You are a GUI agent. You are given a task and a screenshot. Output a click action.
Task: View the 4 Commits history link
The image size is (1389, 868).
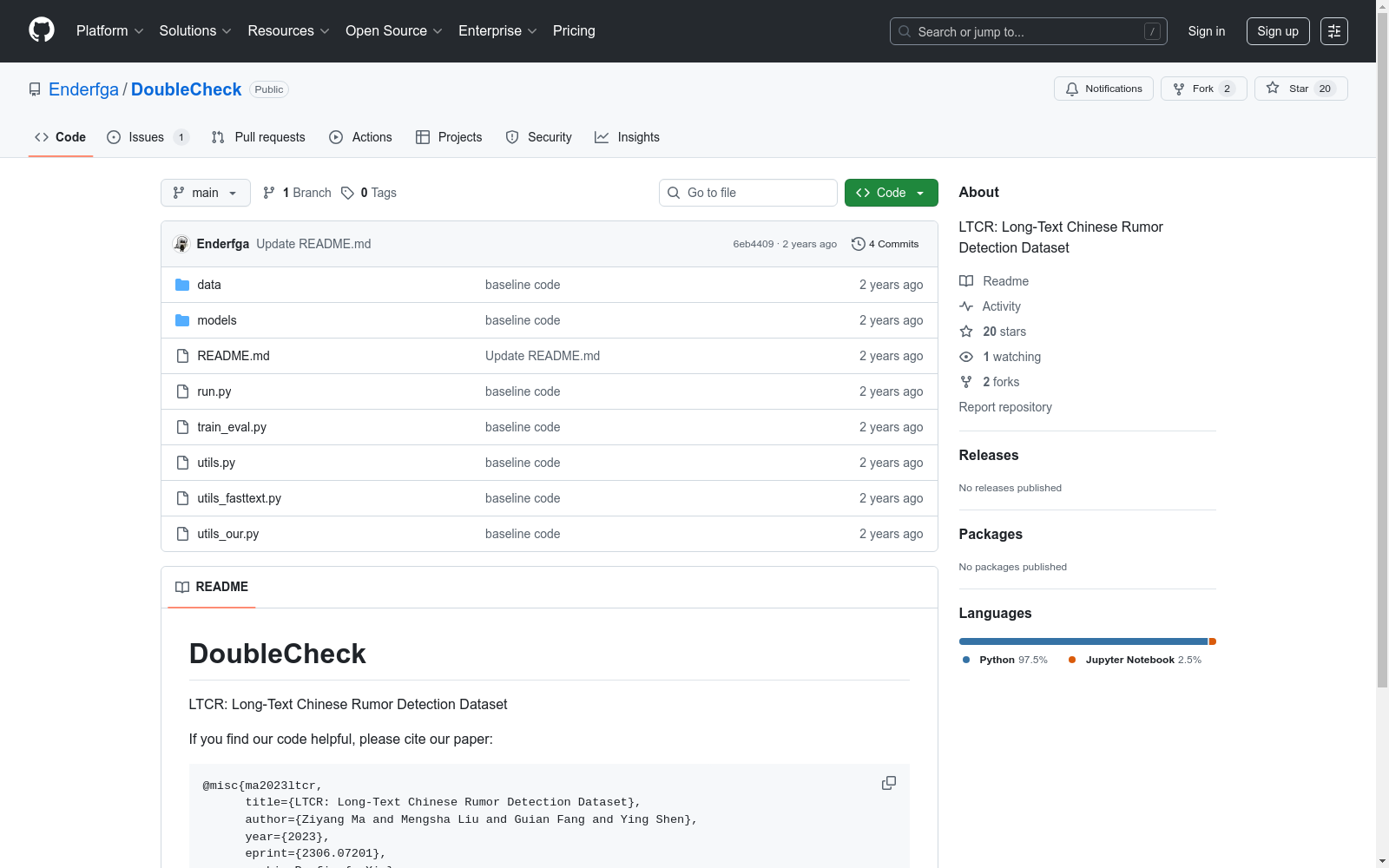coord(885,244)
